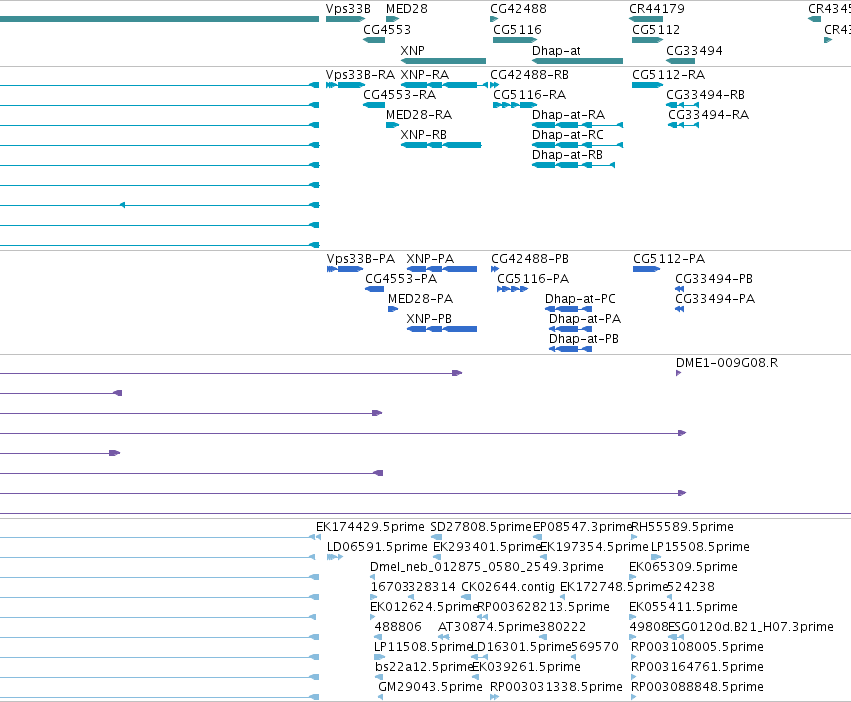The image size is (851, 702).
Task: Select the CG33494-RB transcript label
Action: [705, 94]
